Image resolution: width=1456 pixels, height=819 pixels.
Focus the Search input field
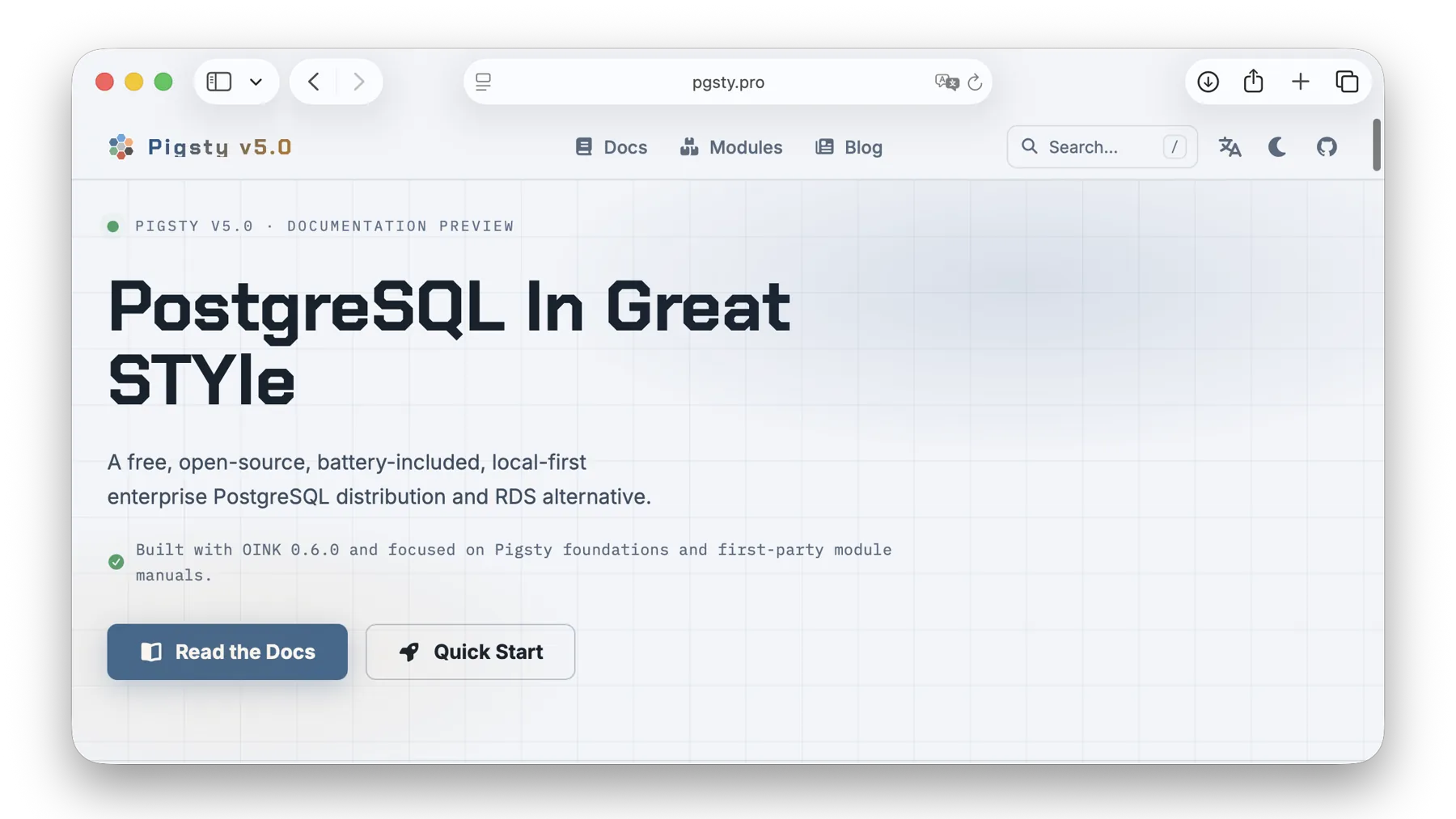coord(1102,147)
